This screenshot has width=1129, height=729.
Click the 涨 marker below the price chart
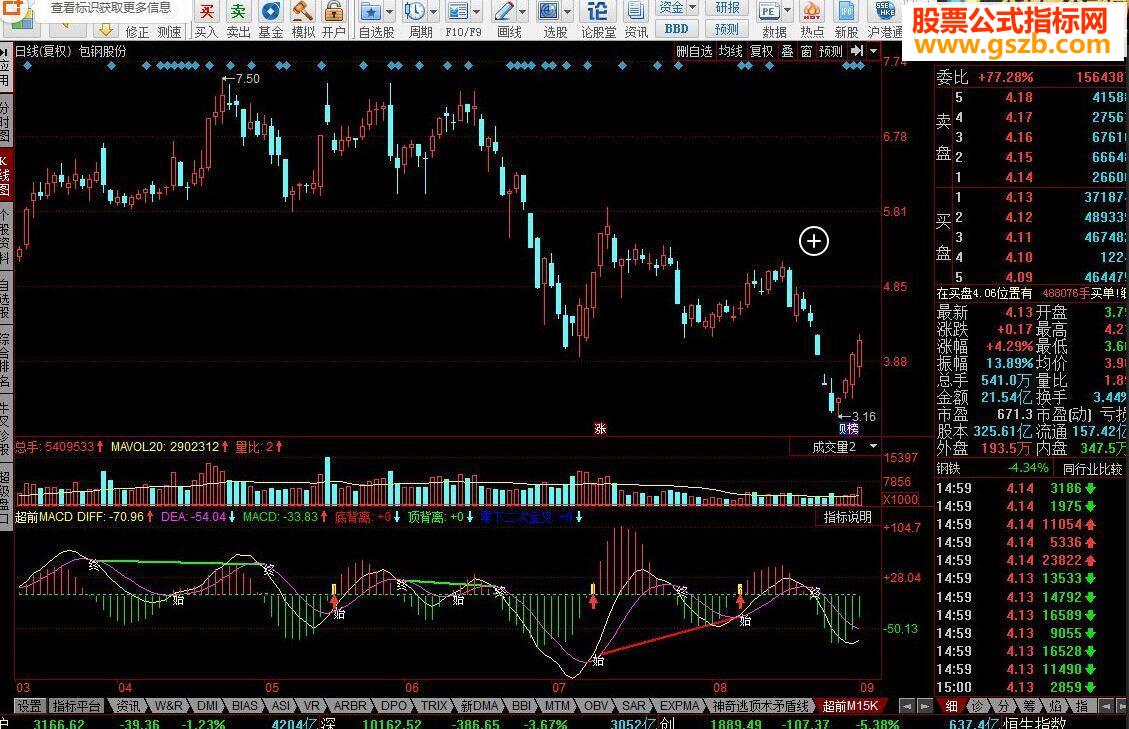[x=601, y=429]
